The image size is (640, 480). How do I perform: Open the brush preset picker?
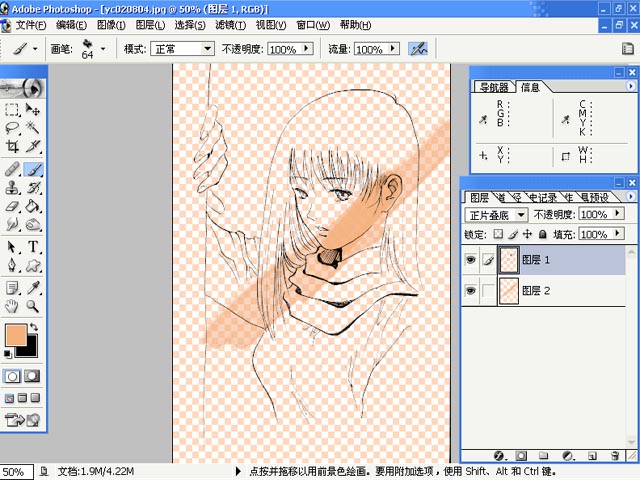pos(103,49)
